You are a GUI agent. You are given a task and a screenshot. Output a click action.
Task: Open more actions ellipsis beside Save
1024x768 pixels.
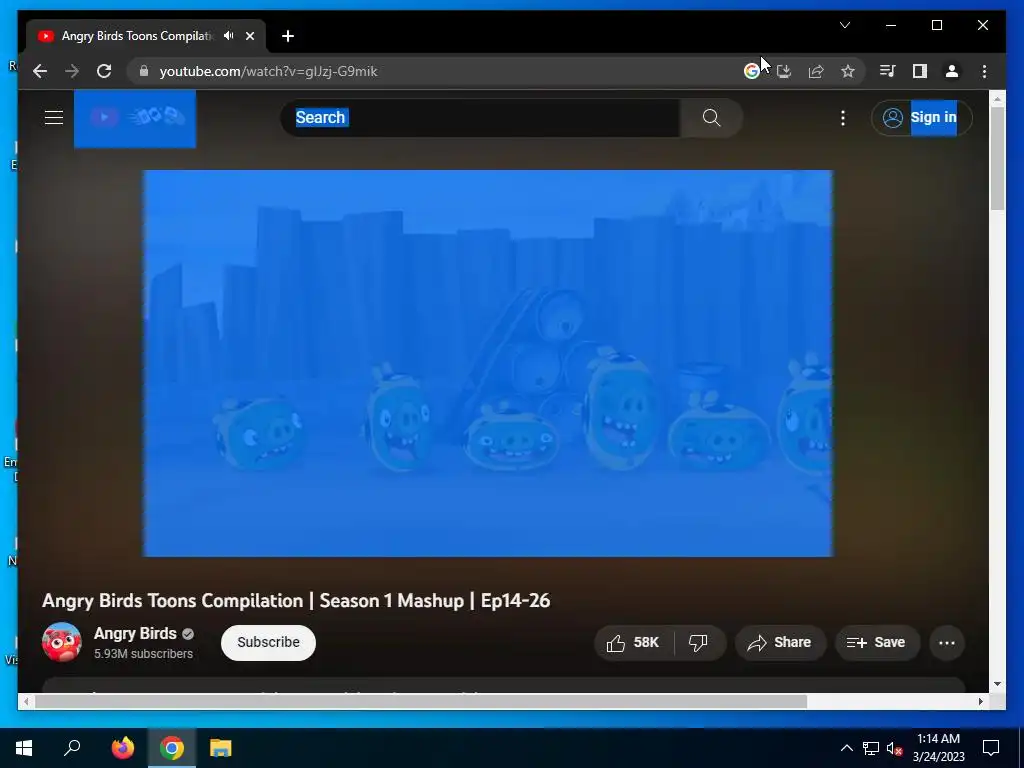tap(947, 643)
